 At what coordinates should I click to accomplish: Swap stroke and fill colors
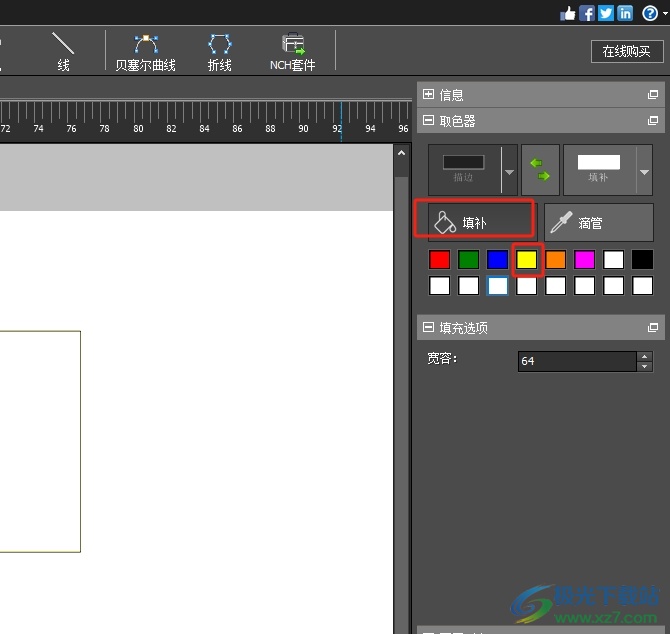pyautogui.click(x=540, y=168)
